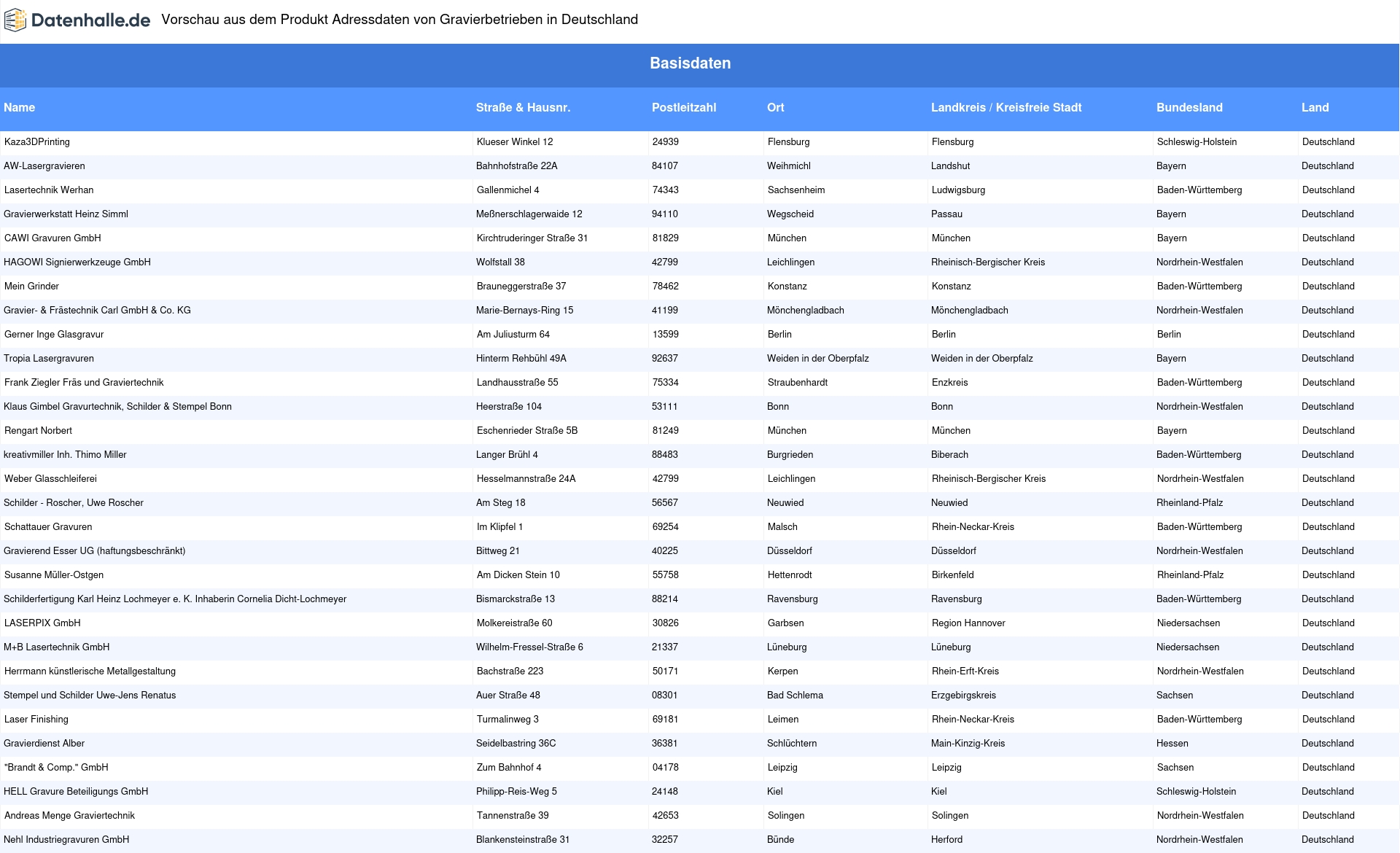This screenshot has height=853, width=1400.
Task: Select the Kaza3DPrinting name cell
Action: coord(37,142)
